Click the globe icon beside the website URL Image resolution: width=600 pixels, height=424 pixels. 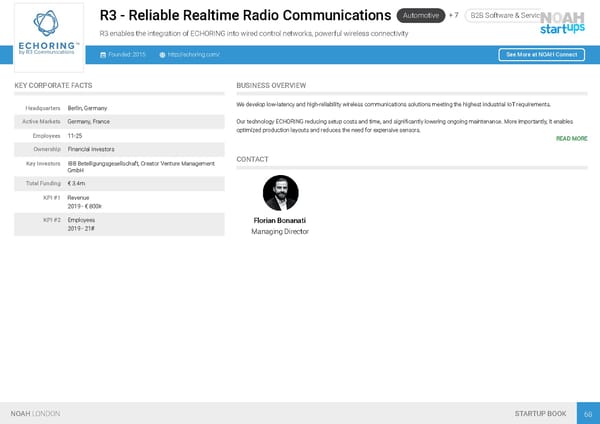[x=162, y=55]
